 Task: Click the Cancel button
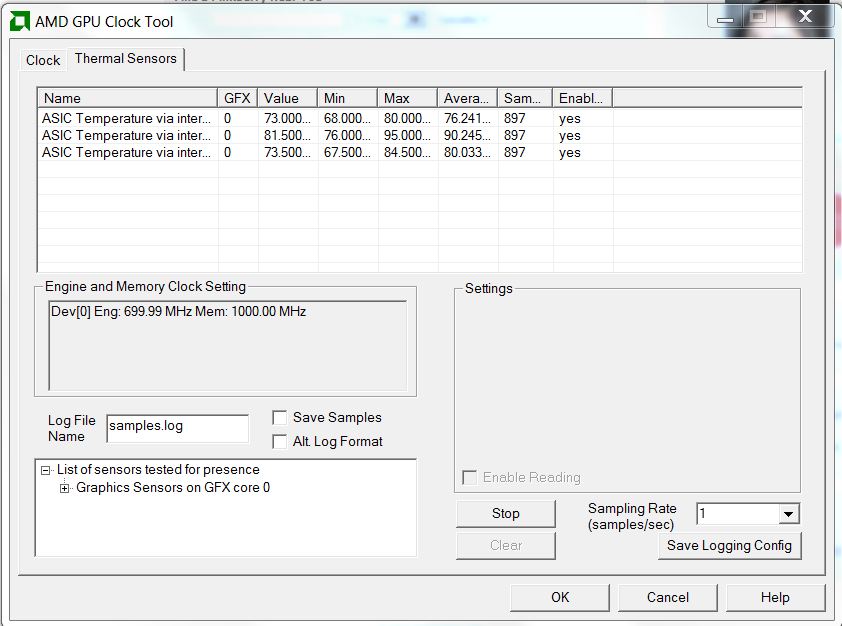[x=668, y=598]
